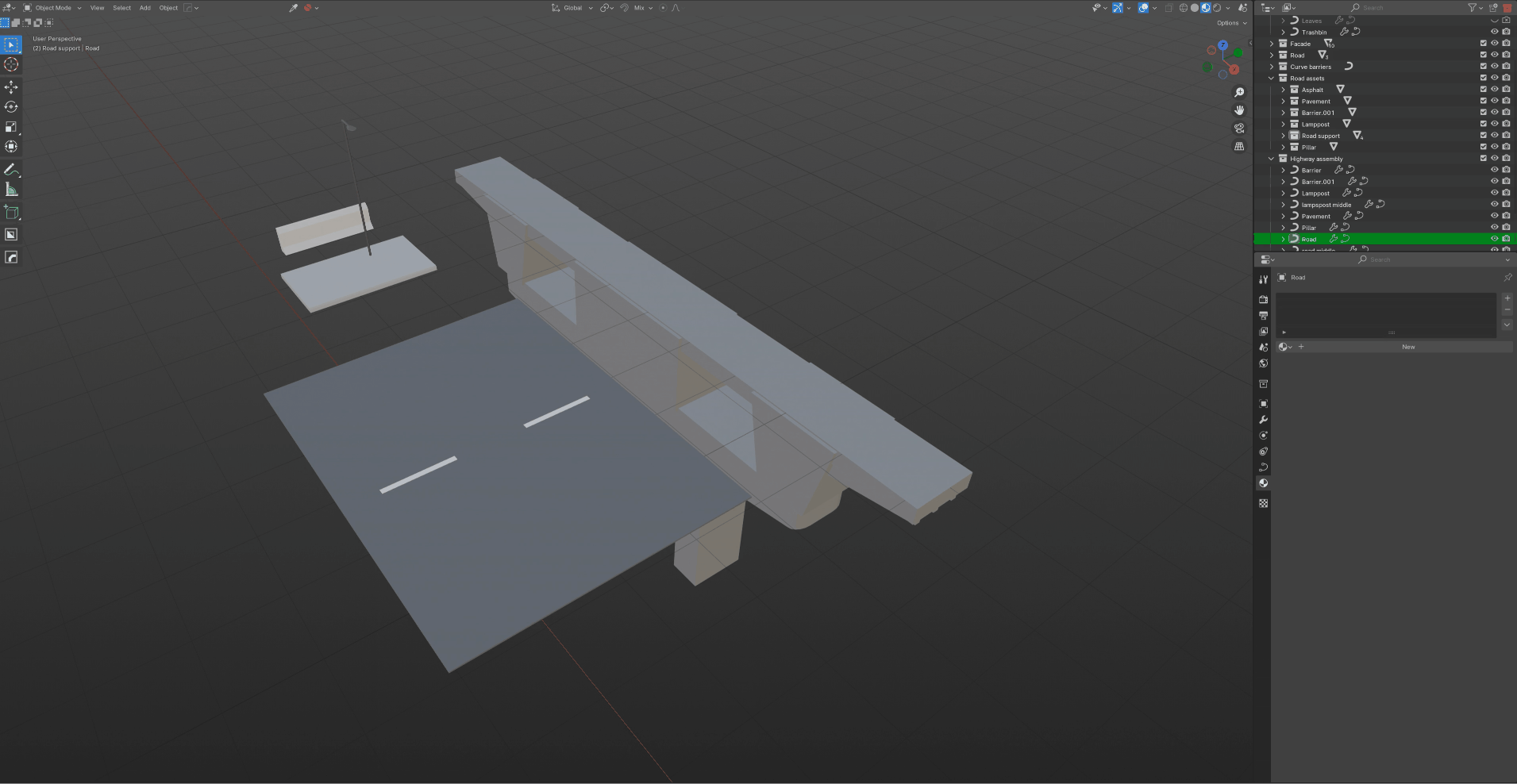Expand the lampspost middle object
The image size is (1517, 784).
point(1283,205)
